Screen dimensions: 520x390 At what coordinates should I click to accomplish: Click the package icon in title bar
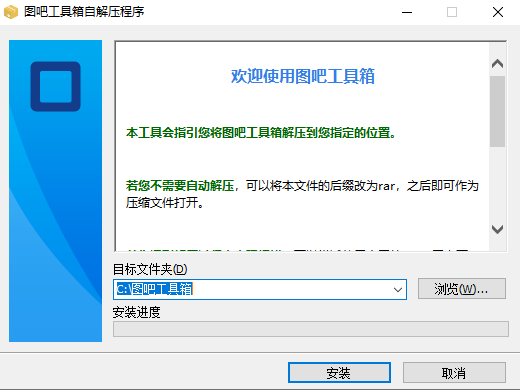click(11, 12)
